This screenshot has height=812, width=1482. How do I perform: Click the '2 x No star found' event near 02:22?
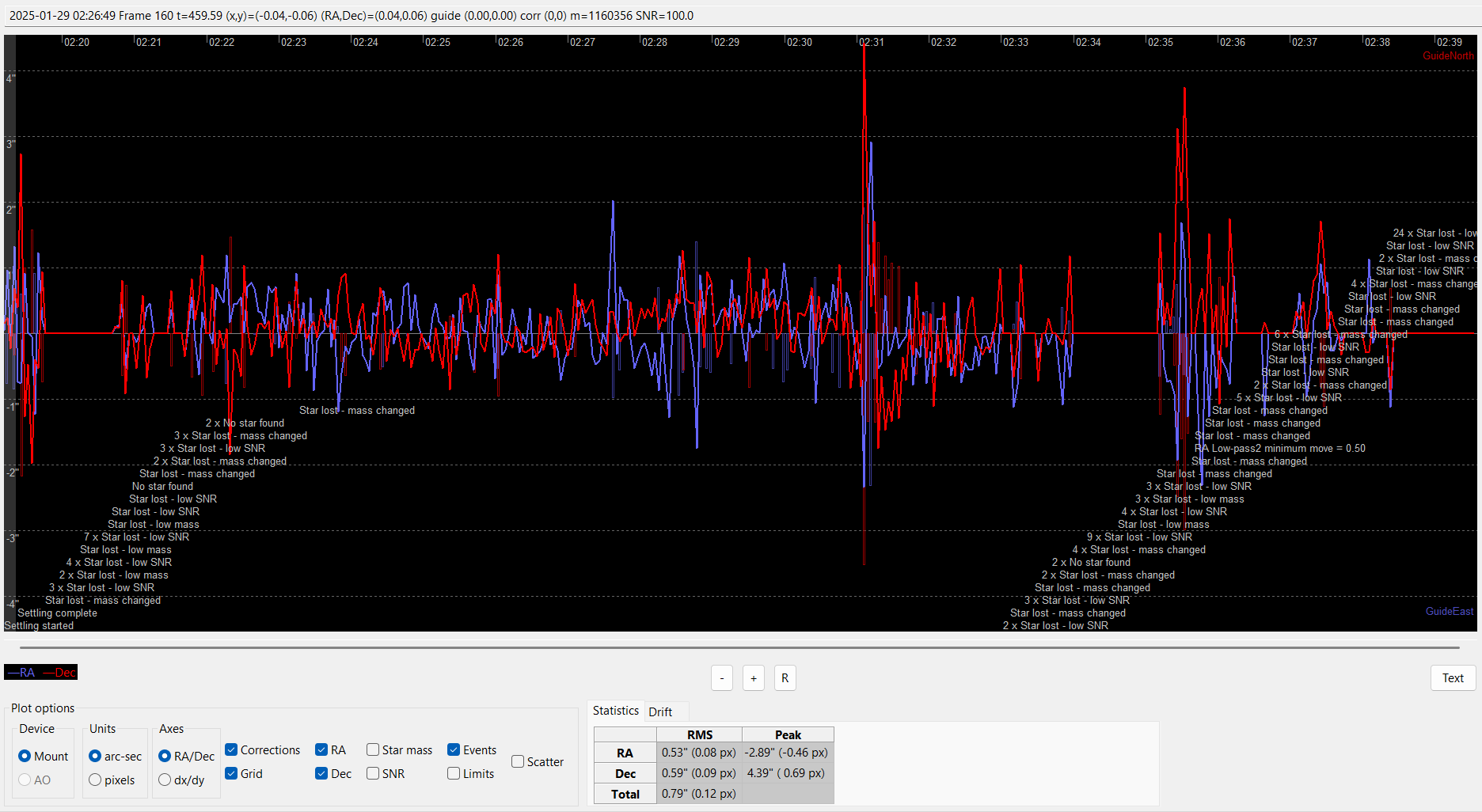245,423
